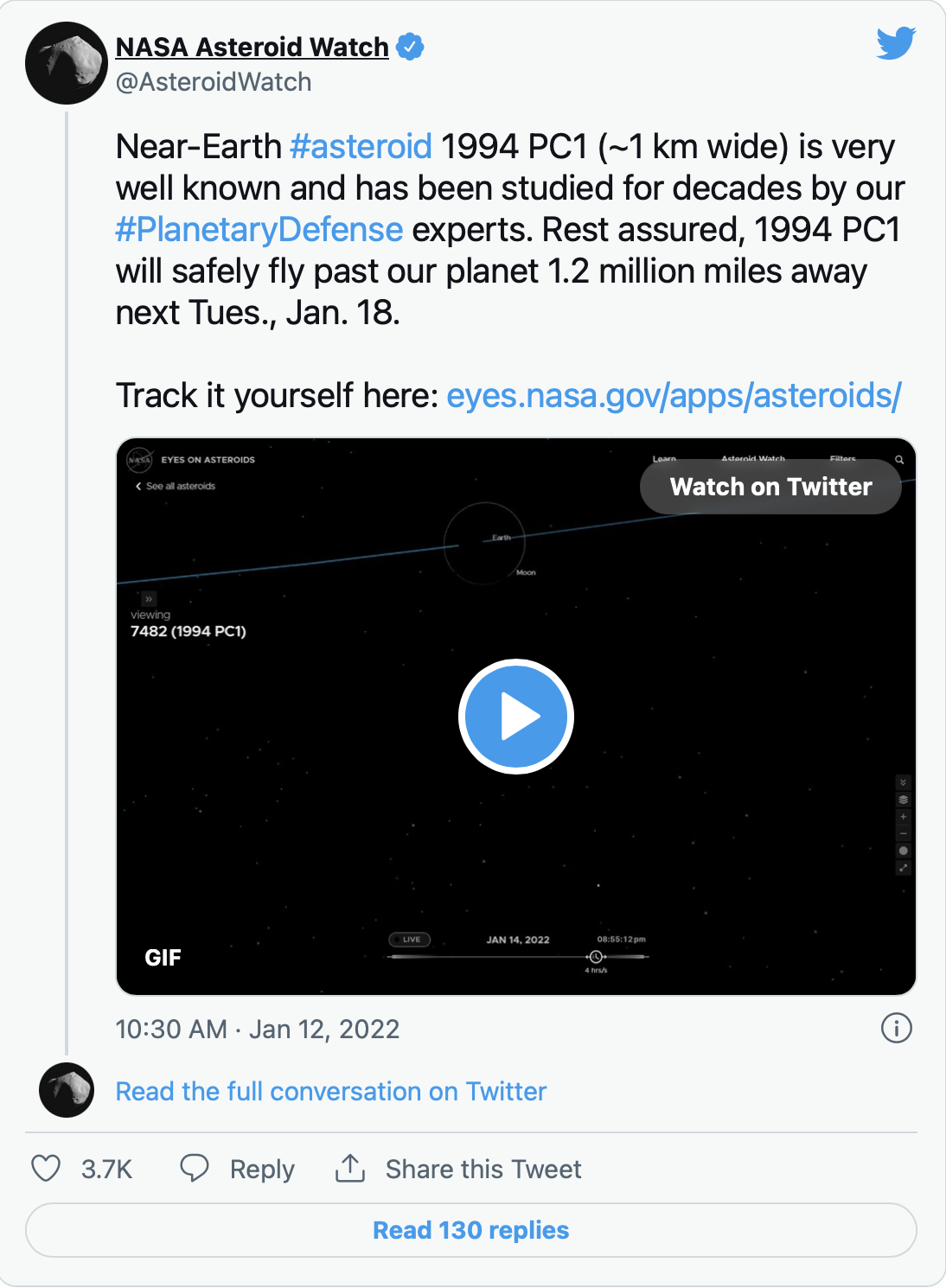Toggle the LIVE button in the video

pos(410,940)
